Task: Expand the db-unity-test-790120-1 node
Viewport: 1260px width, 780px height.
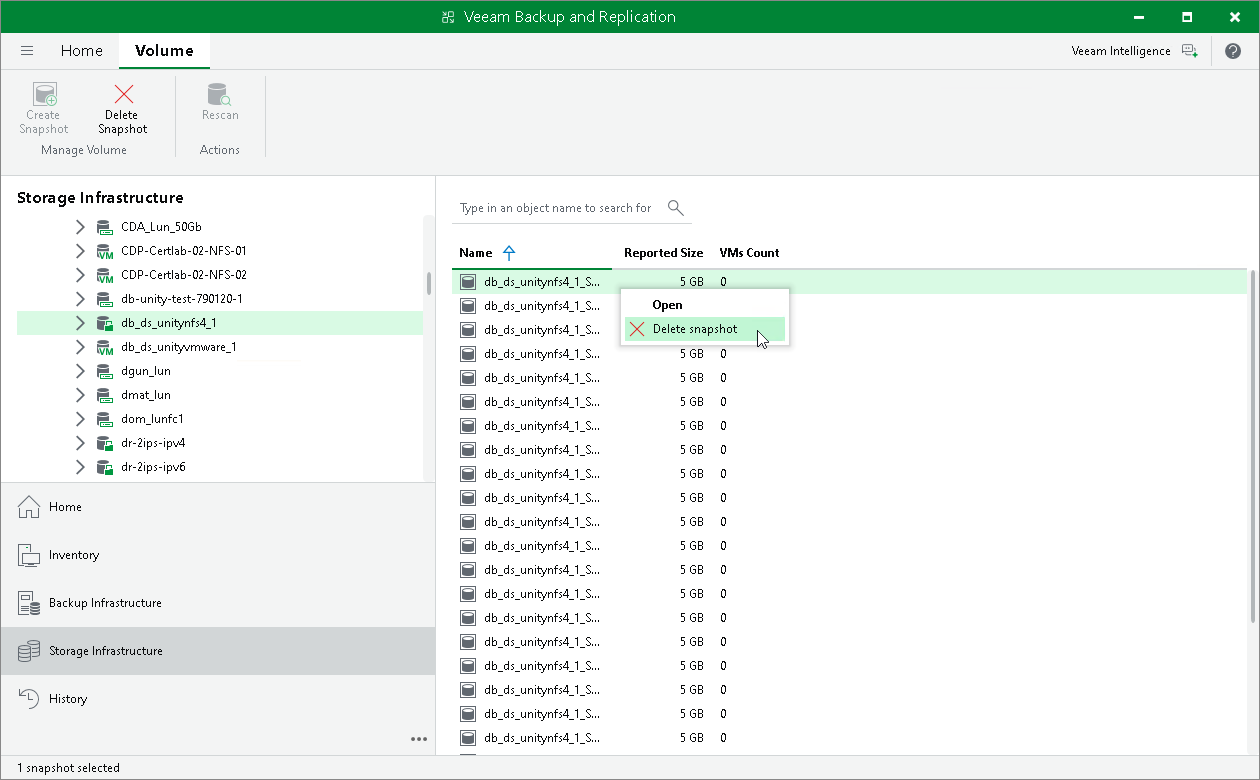Action: [x=80, y=299]
